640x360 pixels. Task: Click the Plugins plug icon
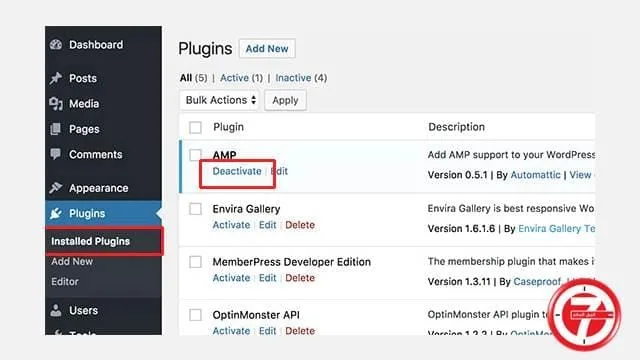pos(56,213)
